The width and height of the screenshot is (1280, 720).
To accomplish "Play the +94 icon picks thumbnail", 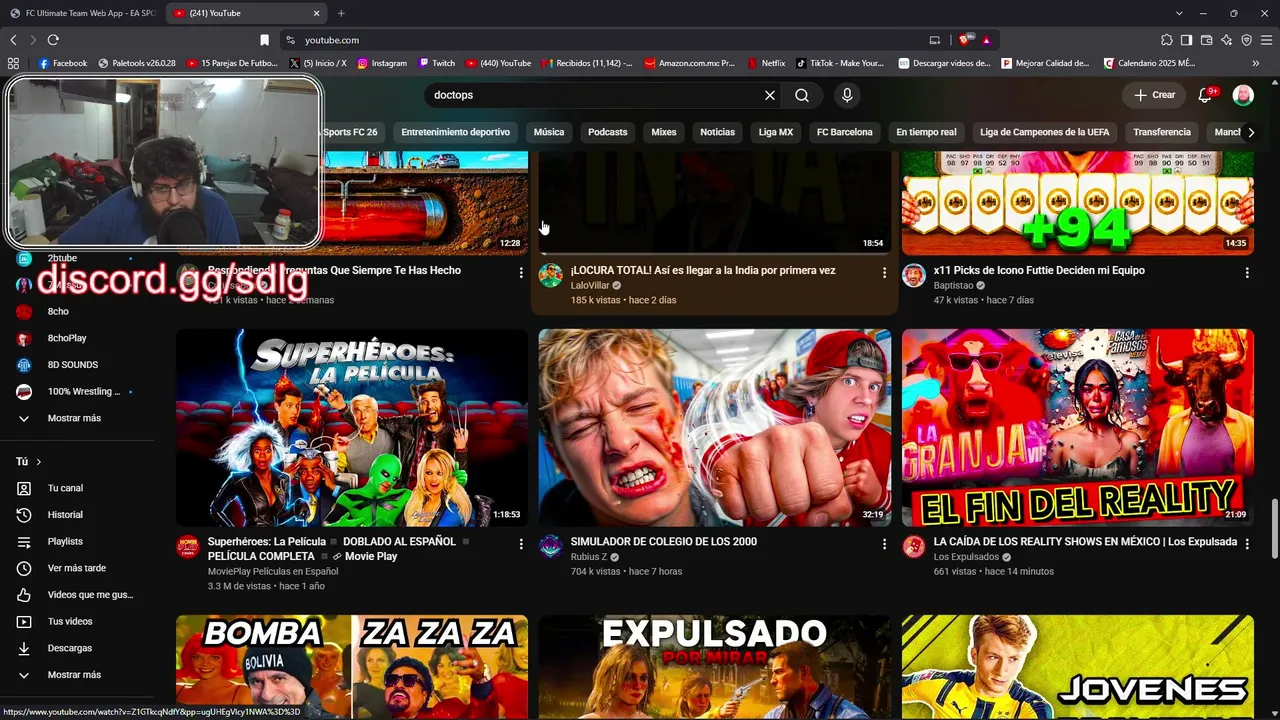I will (x=1078, y=203).
